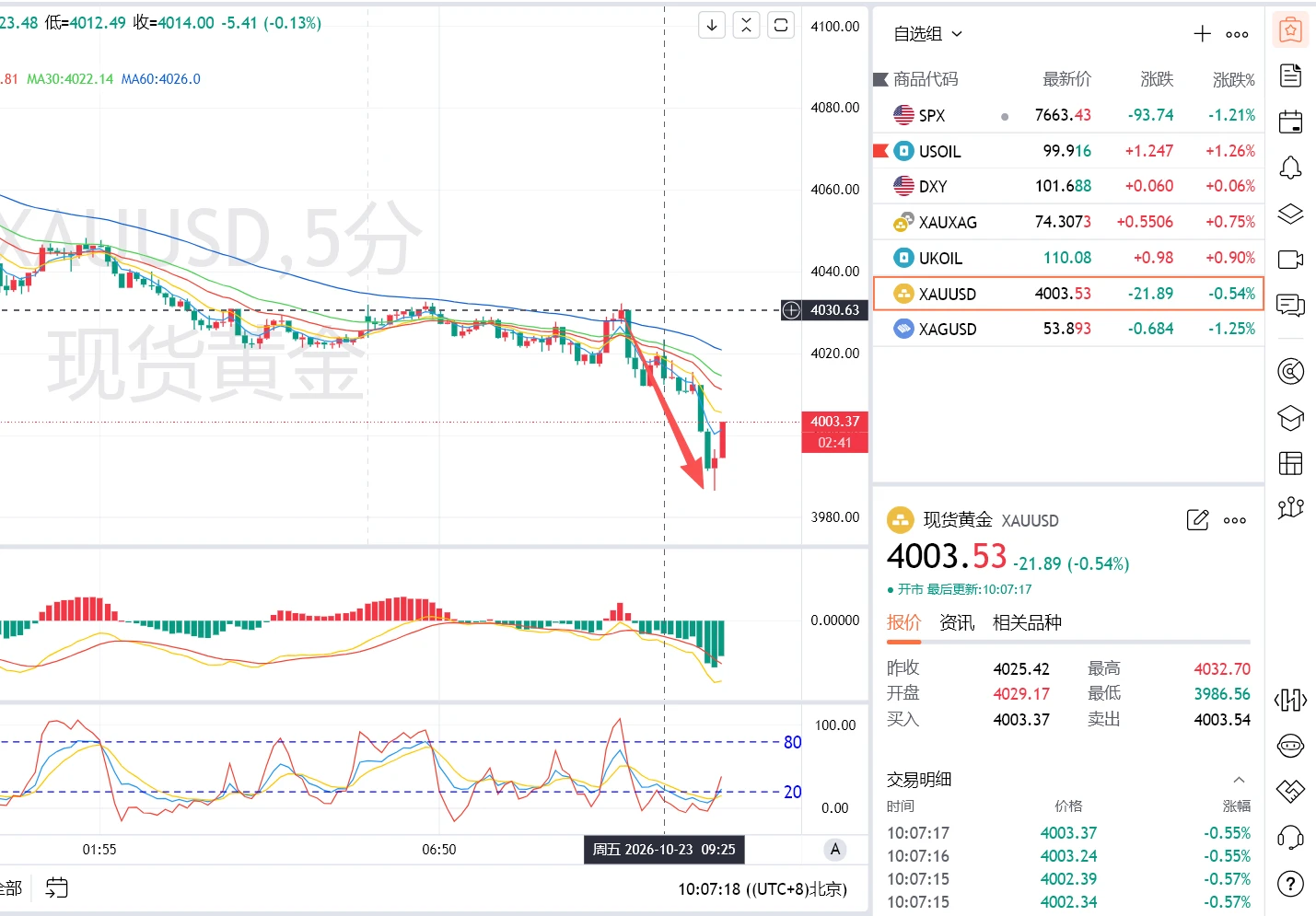Viewport: 1316px width, 916px height.
Task: Switch to the 资讯 tab
Action: point(957,622)
